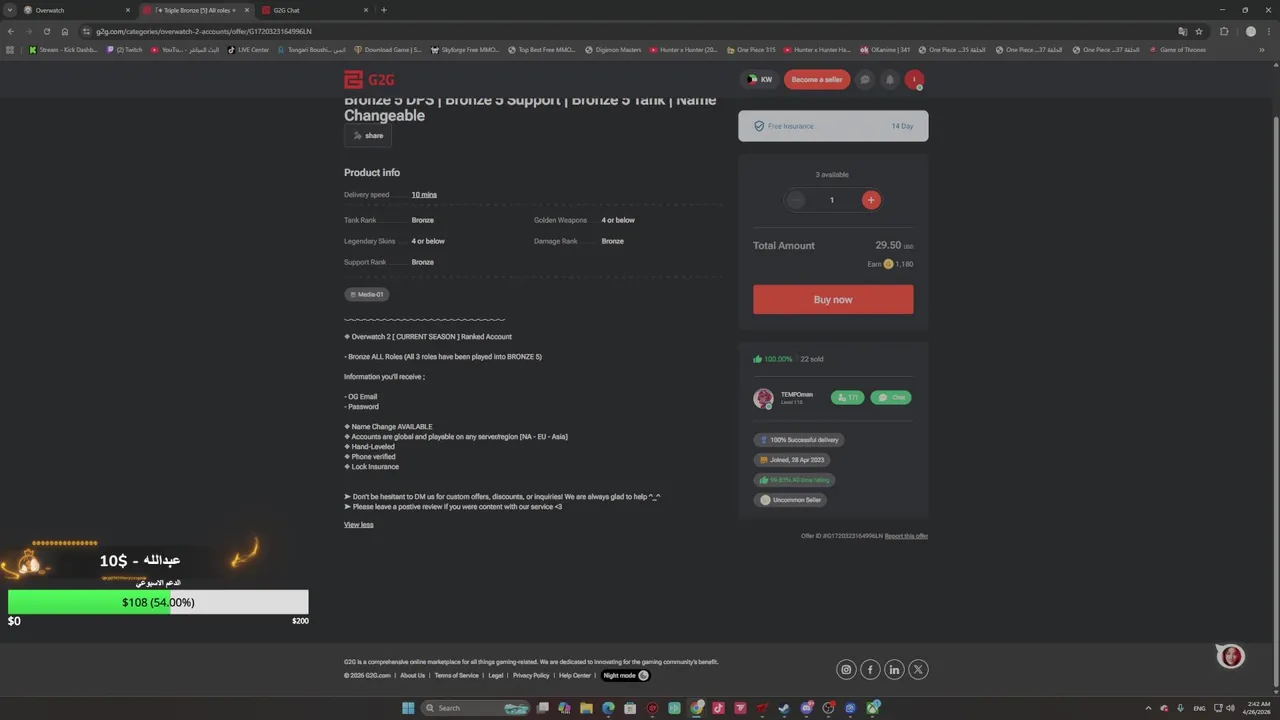
Task: Click the taskbar Search box
Action: click(x=476, y=708)
